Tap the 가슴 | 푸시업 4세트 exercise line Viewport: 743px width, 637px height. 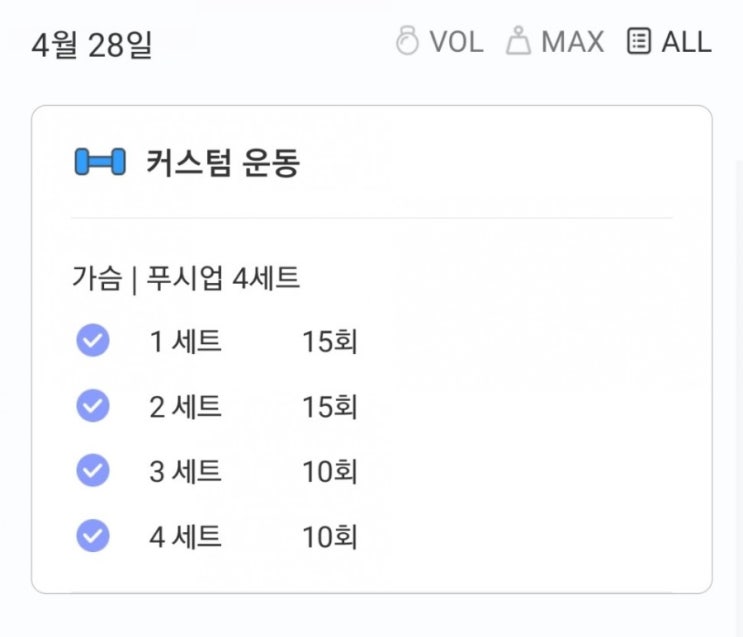click(186, 278)
